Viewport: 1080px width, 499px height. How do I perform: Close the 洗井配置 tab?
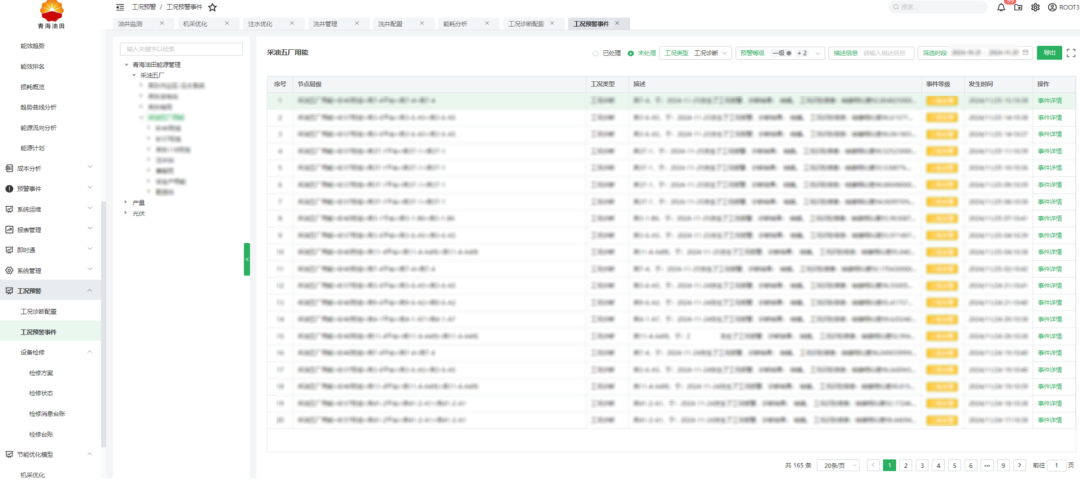click(422, 23)
